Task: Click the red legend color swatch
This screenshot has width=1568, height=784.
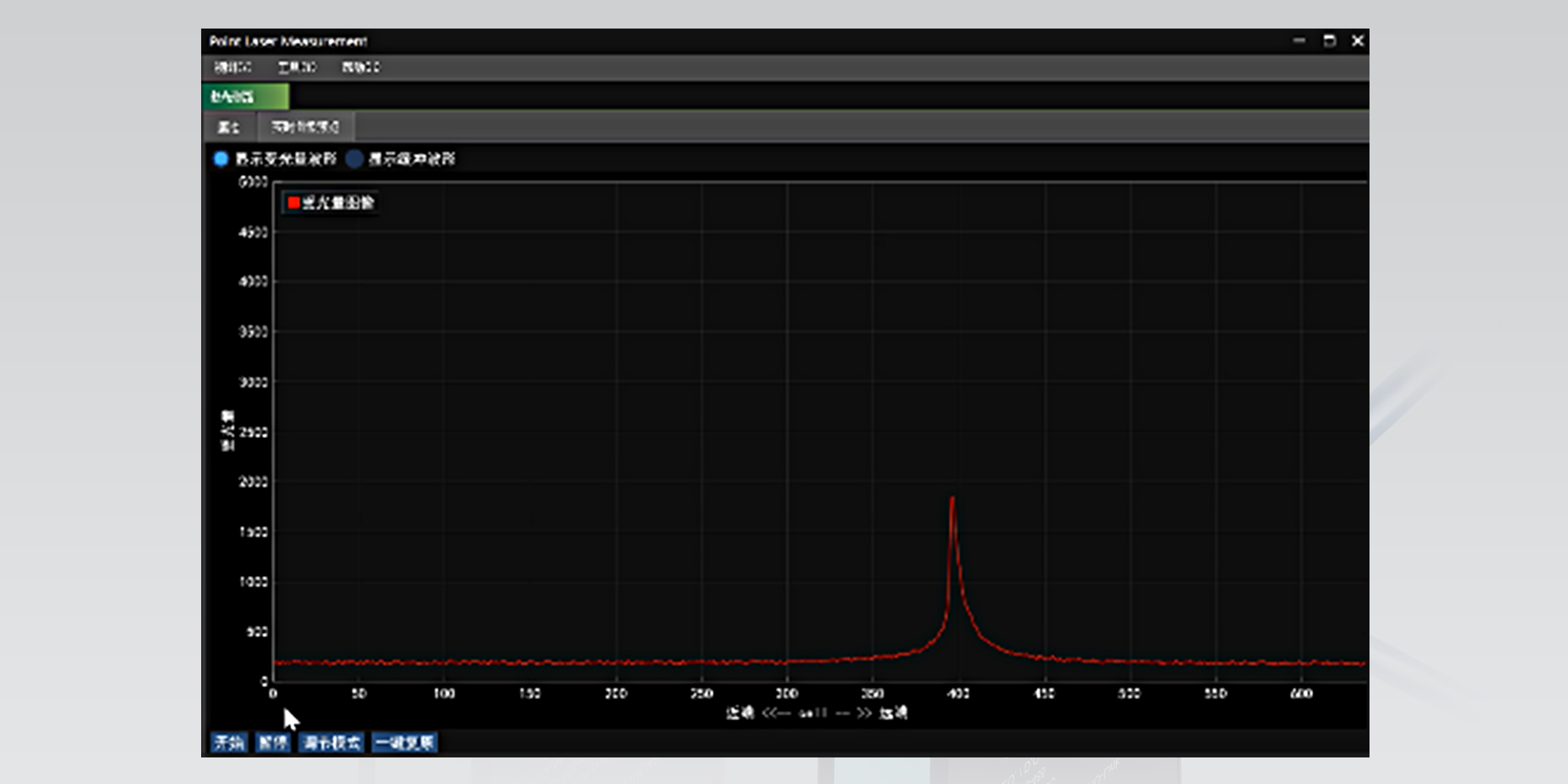Action: click(x=293, y=202)
